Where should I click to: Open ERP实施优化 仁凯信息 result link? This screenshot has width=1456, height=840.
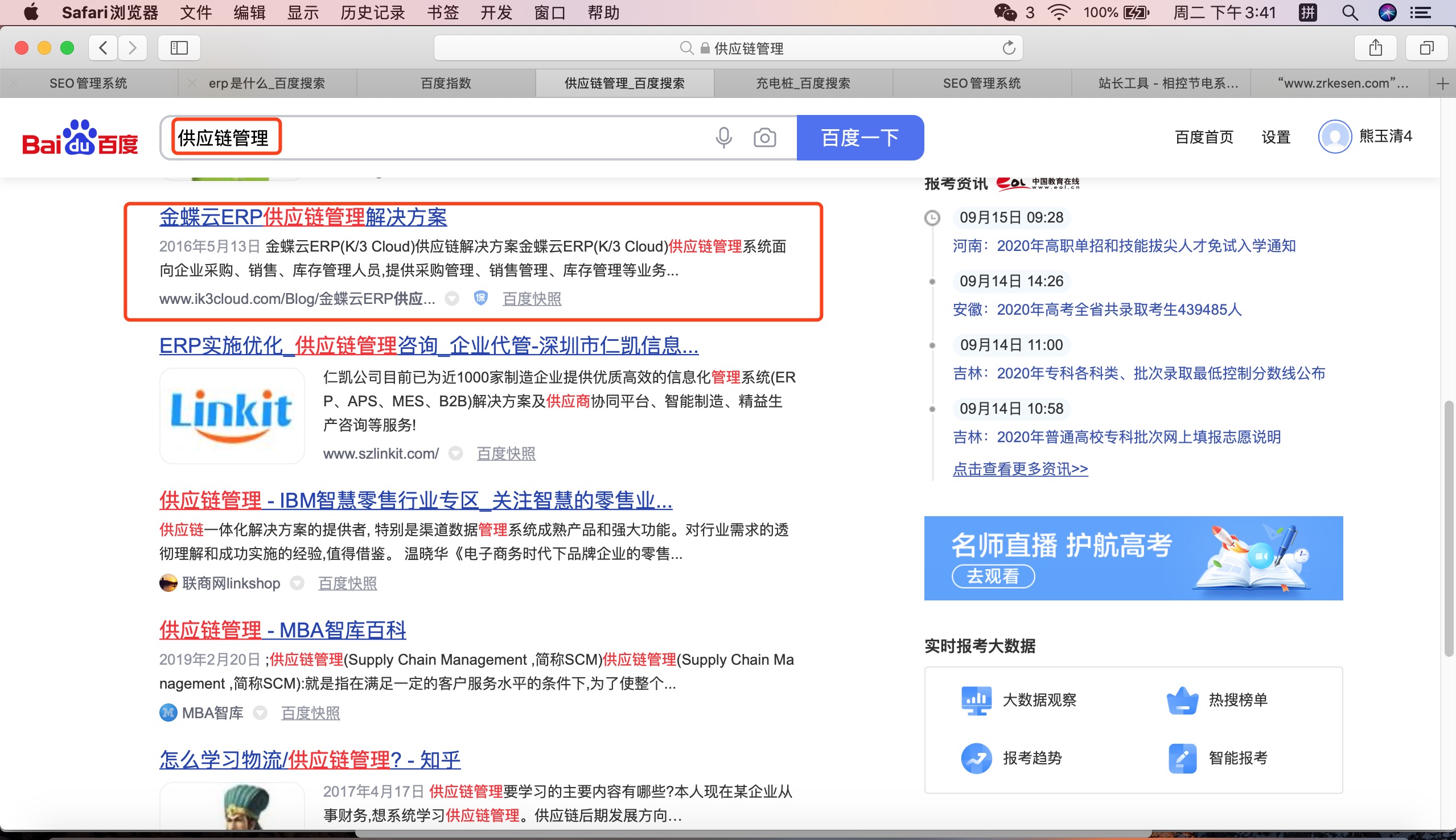(x=429, y=345)
